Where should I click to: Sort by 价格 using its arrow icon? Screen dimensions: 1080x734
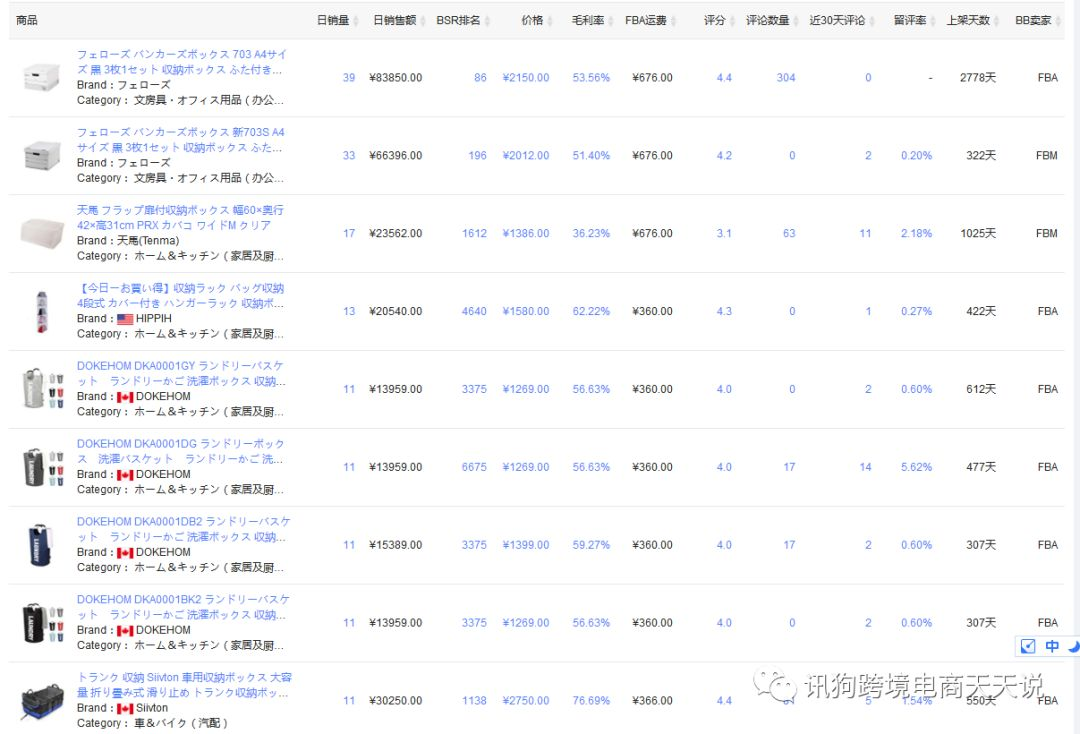[549, 21]
